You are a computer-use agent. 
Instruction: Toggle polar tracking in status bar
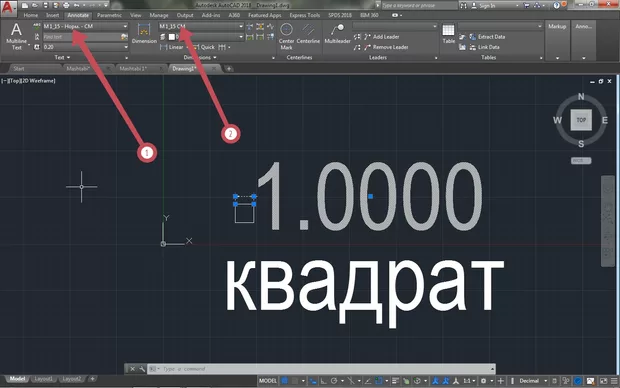[334, 381]
